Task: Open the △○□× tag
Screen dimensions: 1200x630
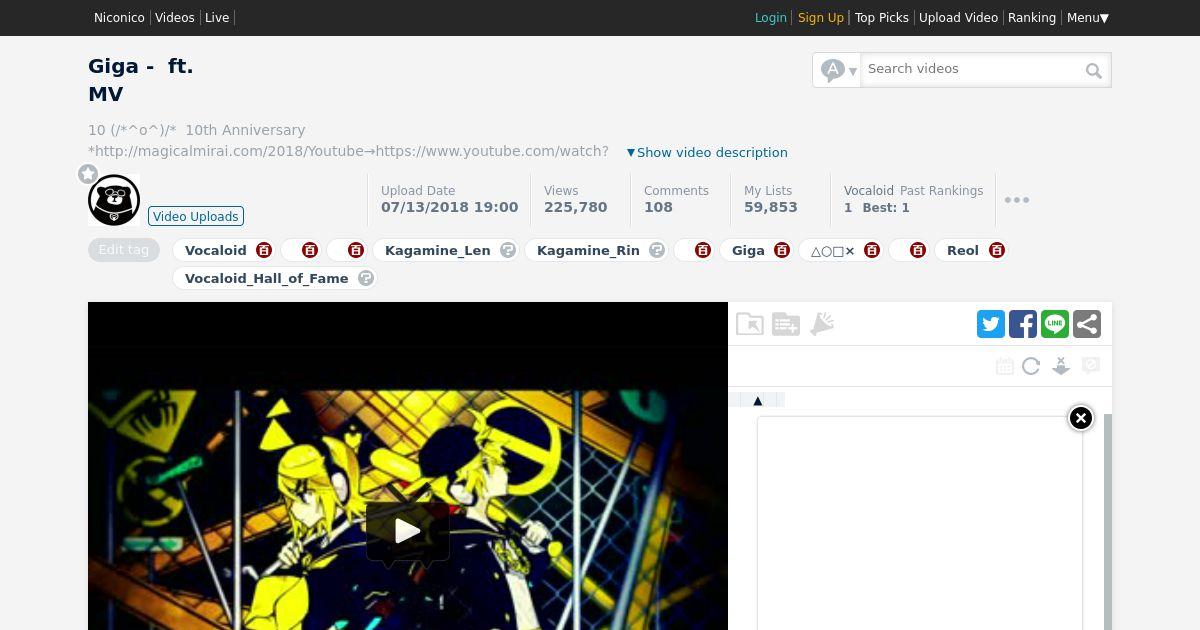Action: pos(833,250)
